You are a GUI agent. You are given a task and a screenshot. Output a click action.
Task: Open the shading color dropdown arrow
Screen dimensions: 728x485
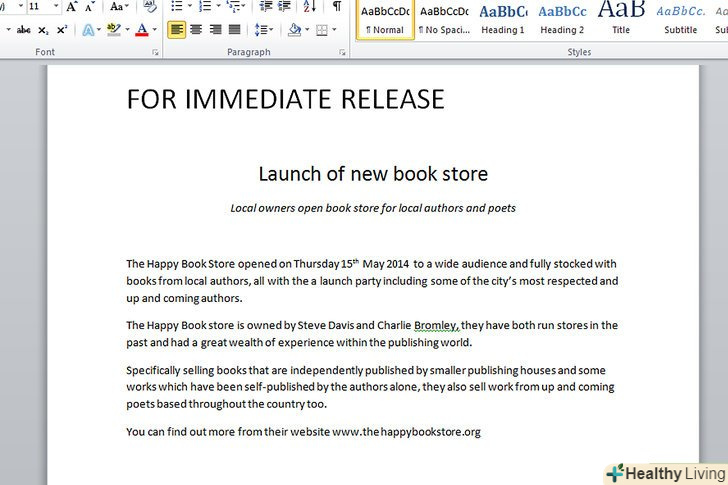pos(307,30)
